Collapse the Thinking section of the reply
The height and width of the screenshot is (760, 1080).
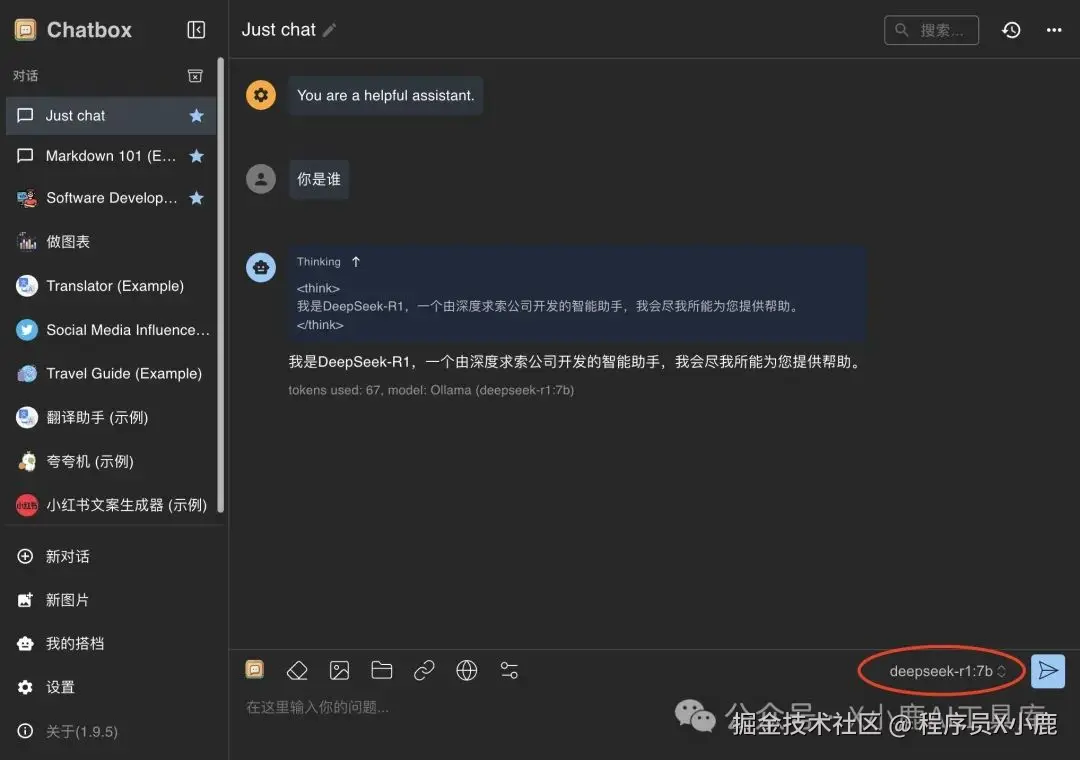pyautogui.click(x=358, y=261)
